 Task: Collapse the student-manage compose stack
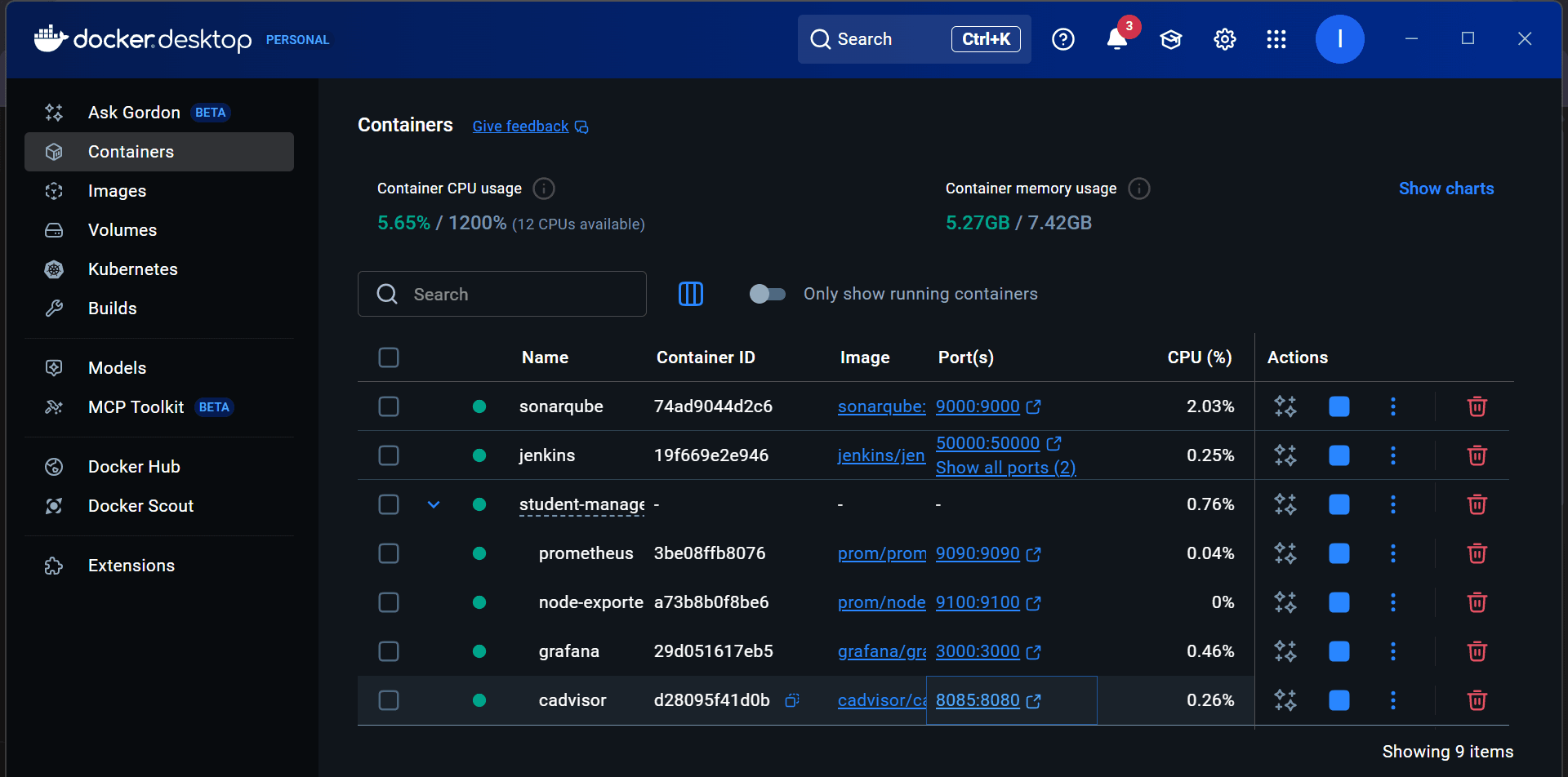pyautogui.click(x=434, y=504)
